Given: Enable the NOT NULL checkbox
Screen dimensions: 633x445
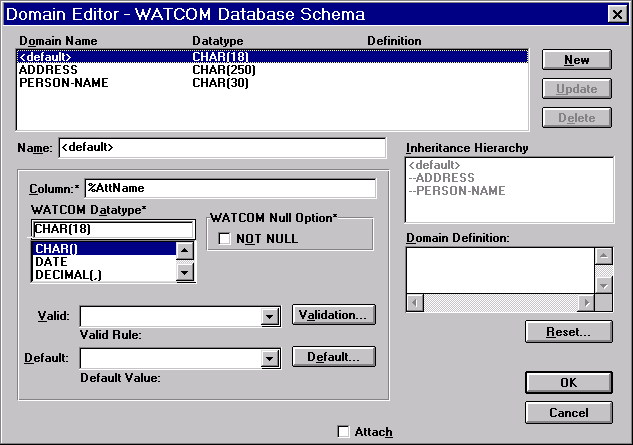Looking at the screenshot, I should tap(225, 238).
